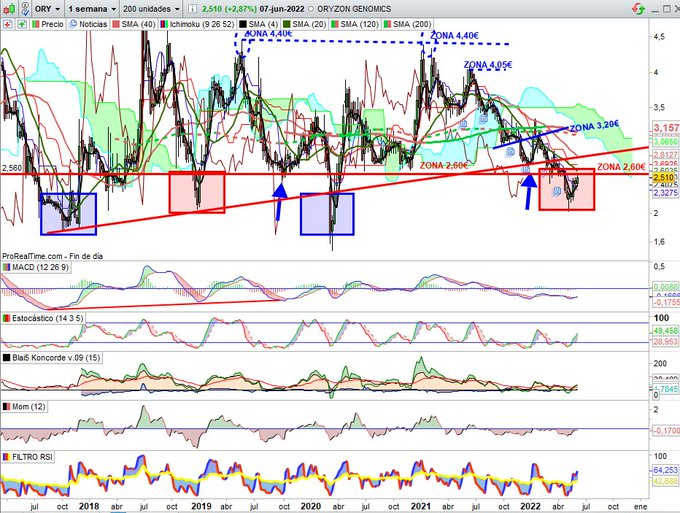
Task: Click the 28,953 stochastic value tag
Action: 665,343
